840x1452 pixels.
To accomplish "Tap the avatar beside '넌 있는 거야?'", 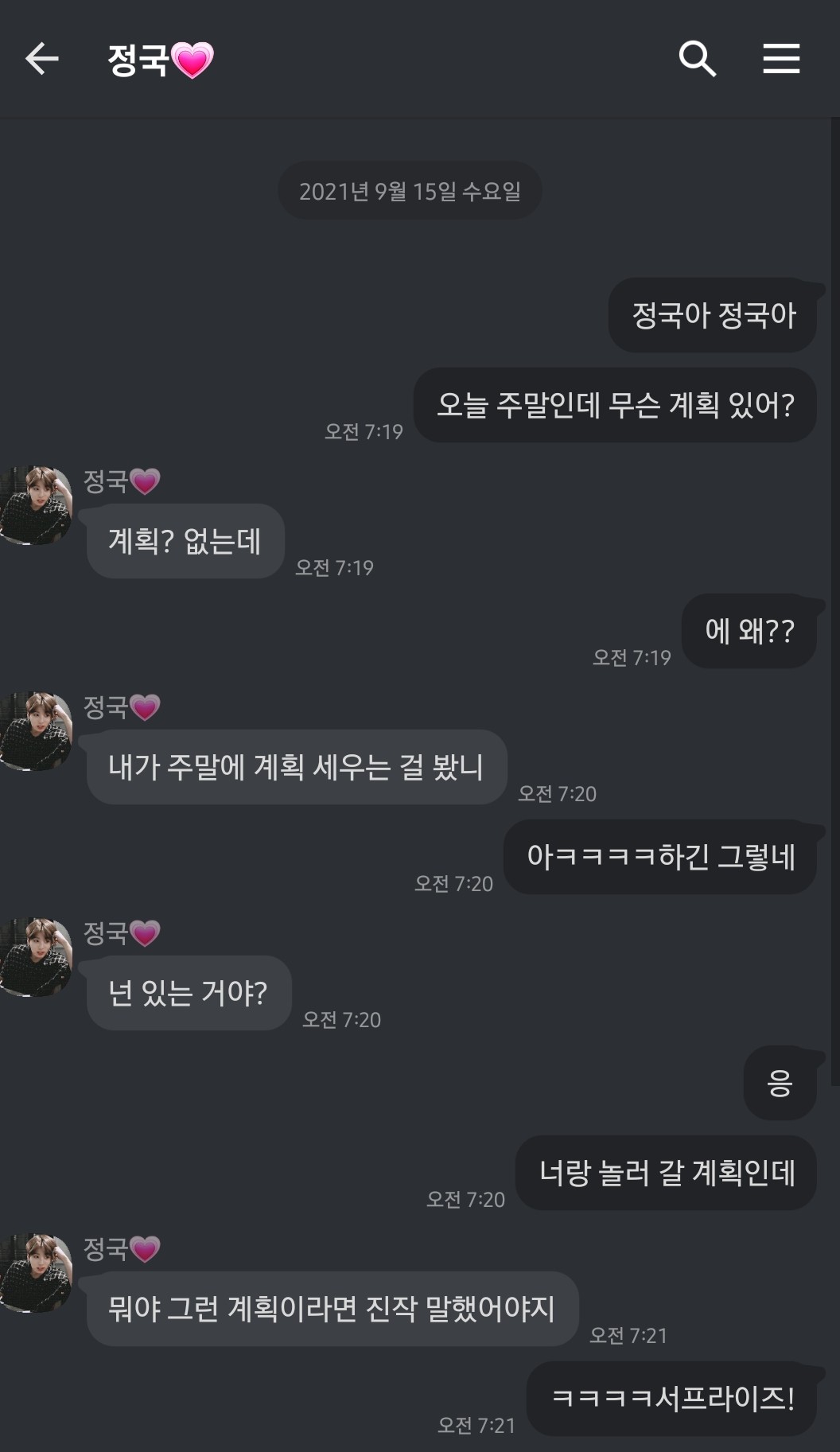I will point(37,958).
